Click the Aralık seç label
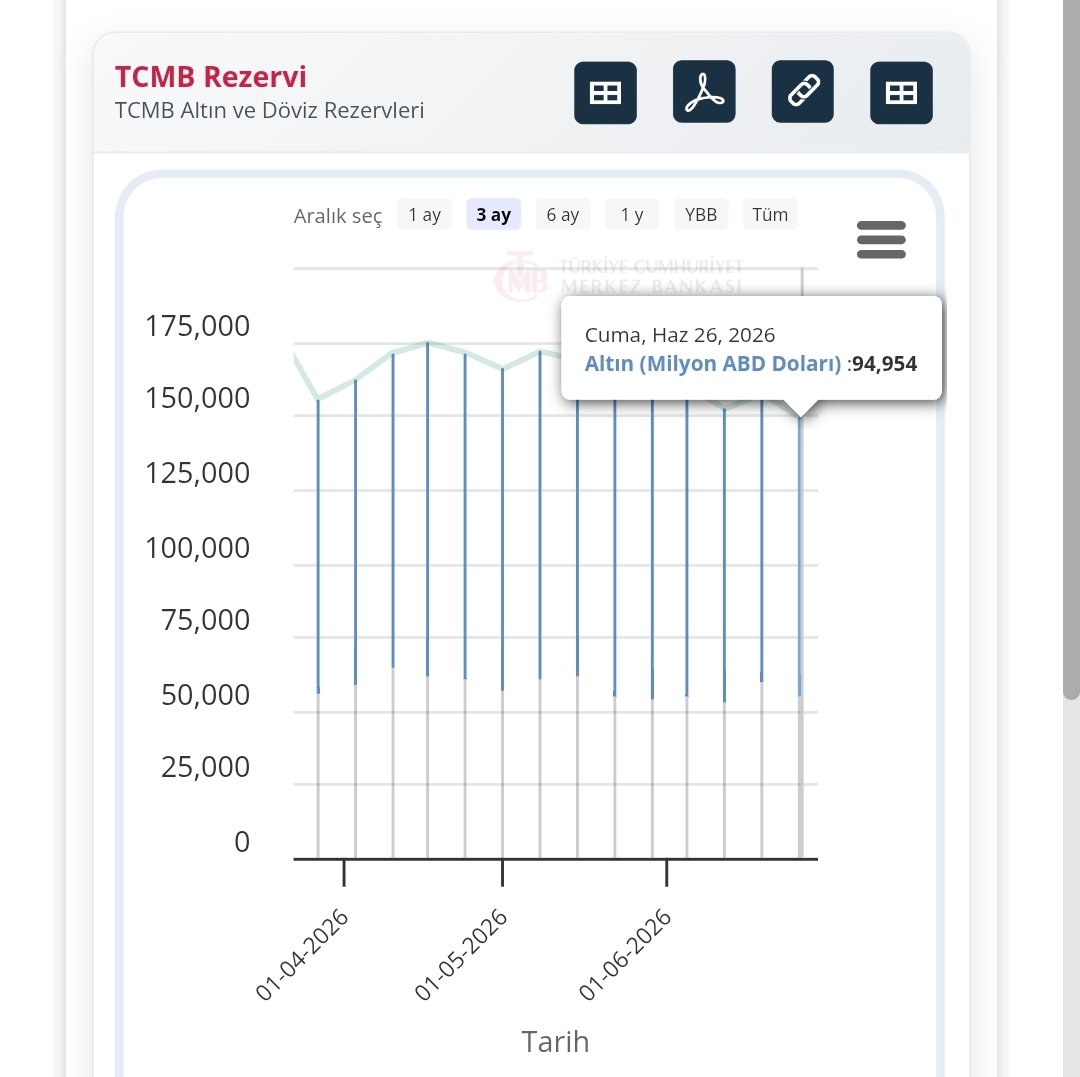The image size is (1080, 1077). pos(338,216)
